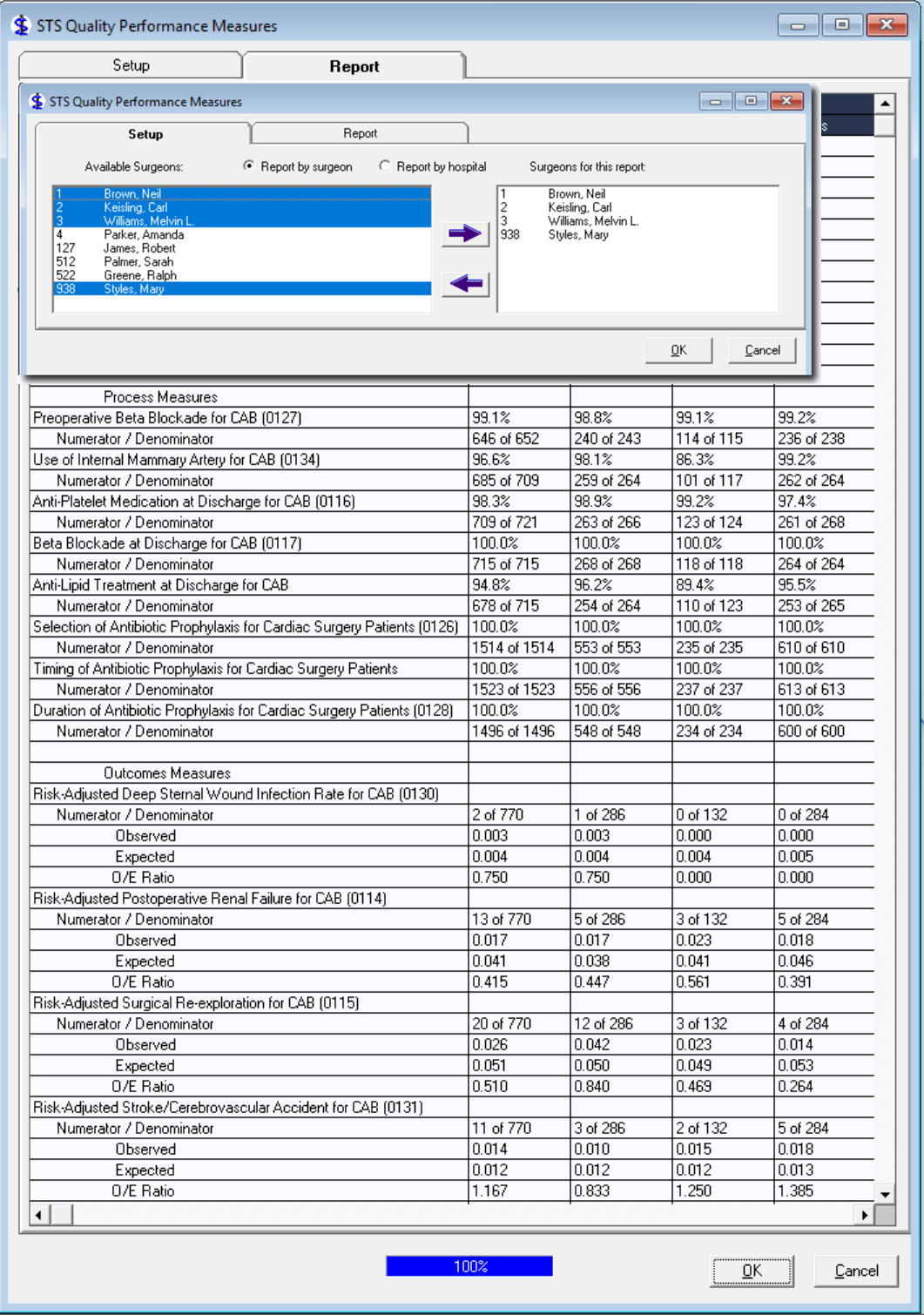Click the report's vertical scrollbar up arrow
This screenshot has width=924, height=1315.
[x=885, y=104]
